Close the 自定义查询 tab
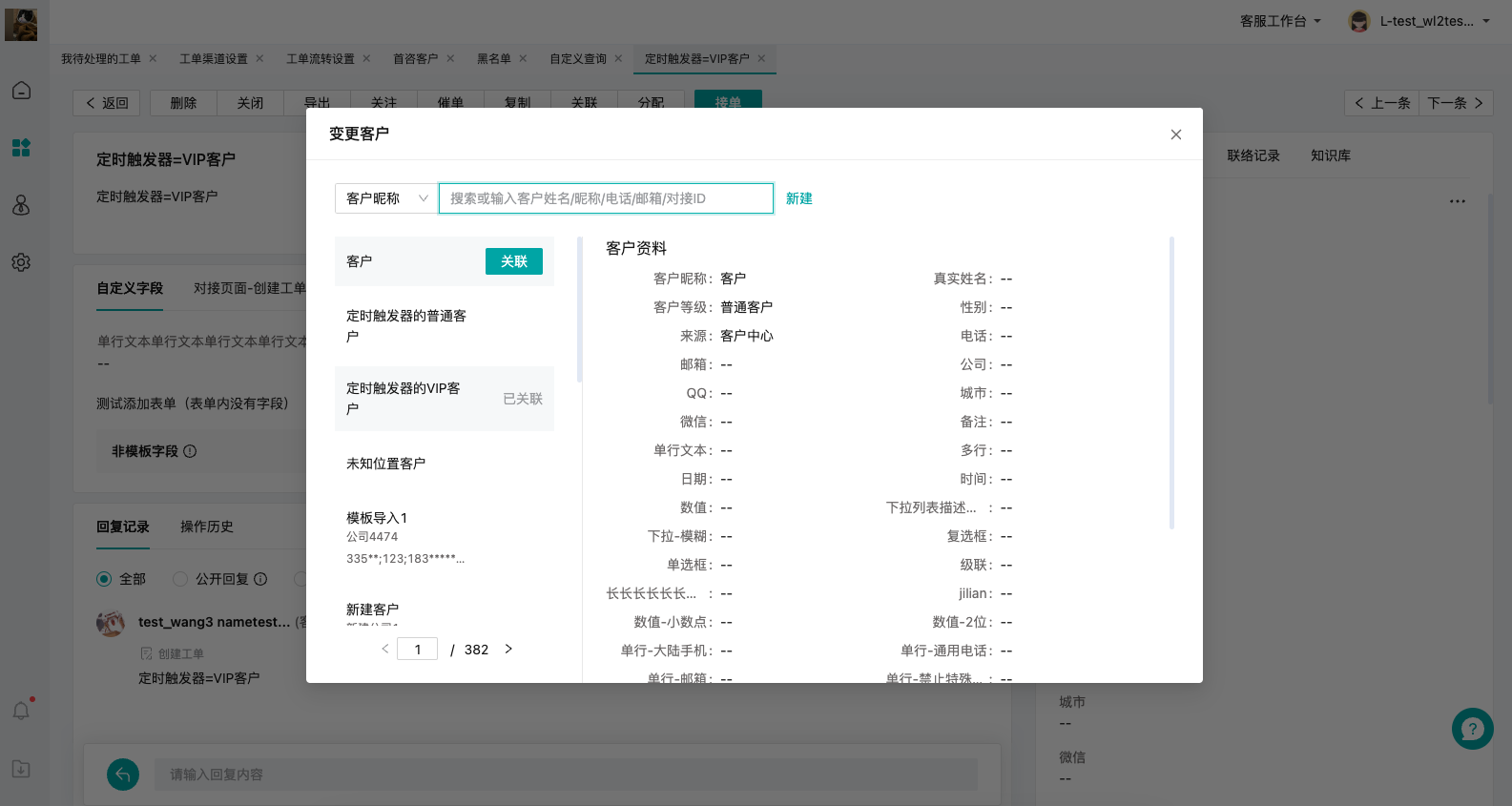The image size is (1512, 806). (x=618, y=59)
